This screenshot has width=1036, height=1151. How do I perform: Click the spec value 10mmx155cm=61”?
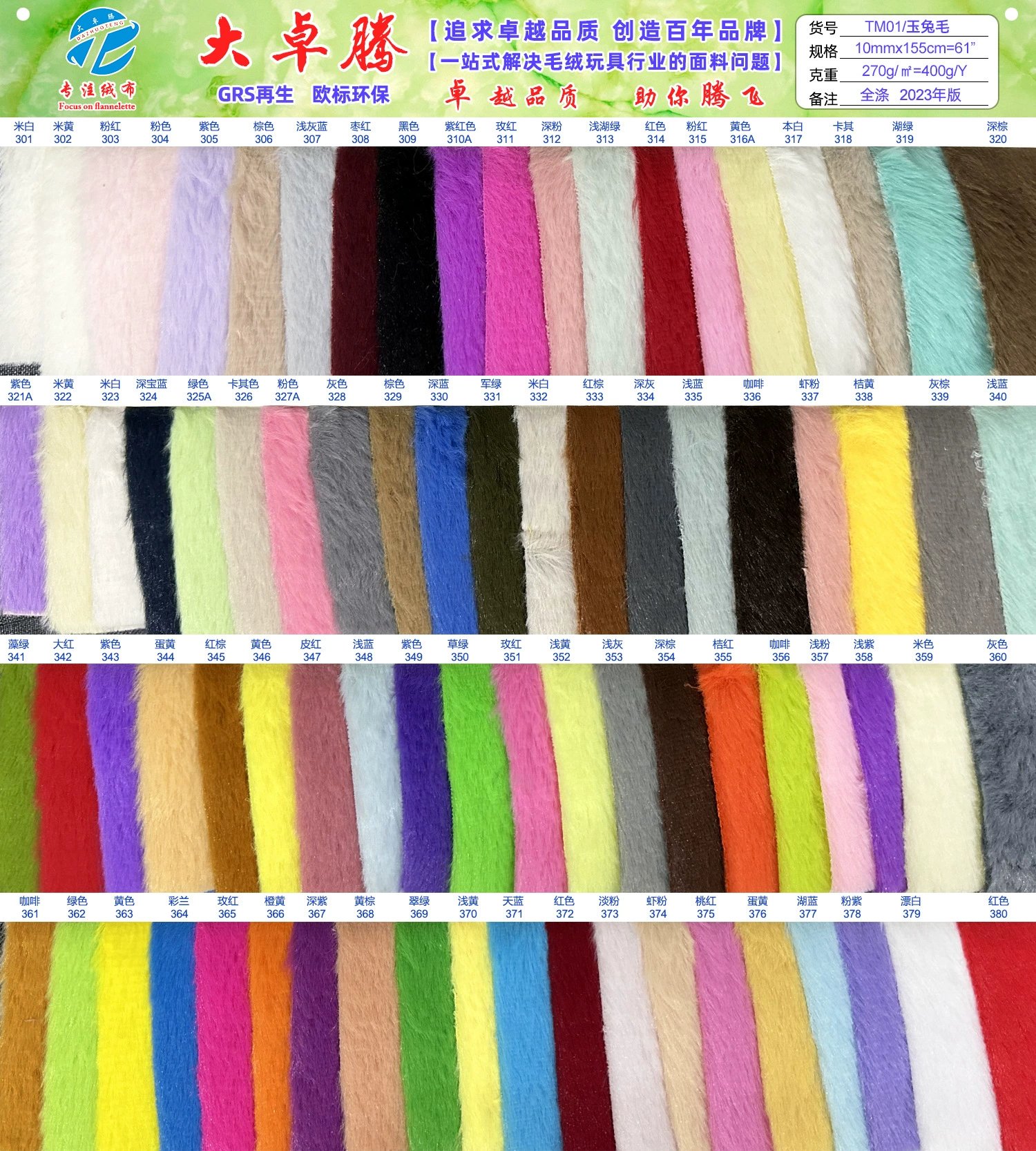(x=915, y=48)
